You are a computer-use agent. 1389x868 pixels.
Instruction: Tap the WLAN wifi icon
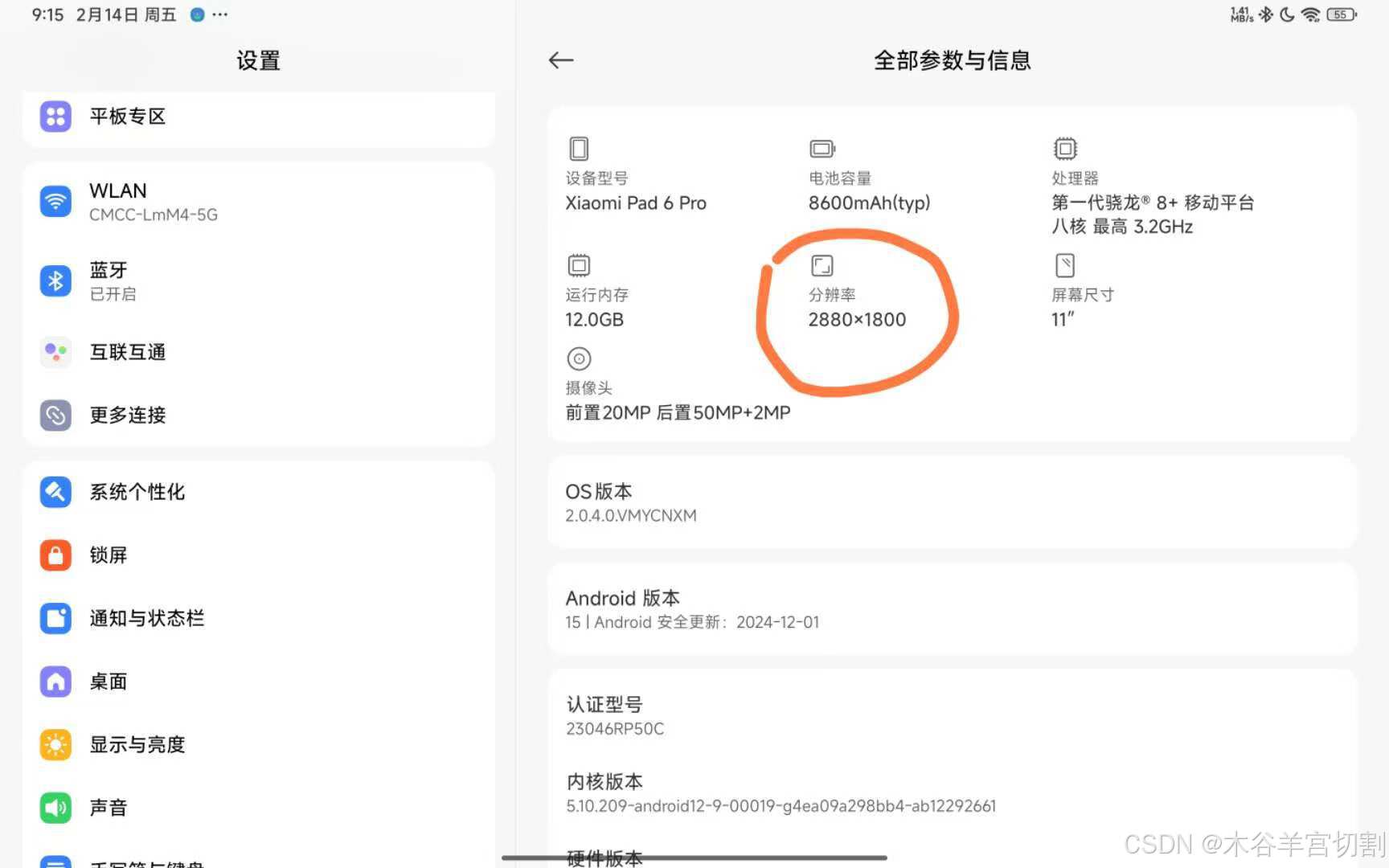[x=55, y=201]
